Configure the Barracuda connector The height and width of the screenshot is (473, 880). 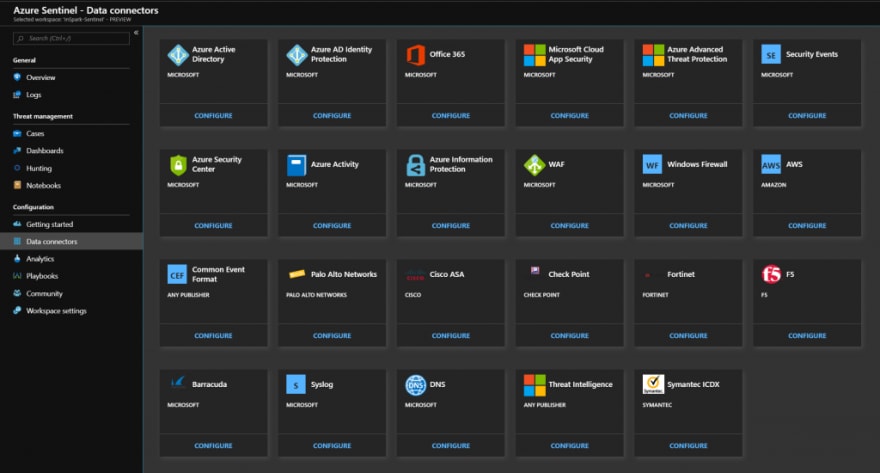[x=213, y=446]
